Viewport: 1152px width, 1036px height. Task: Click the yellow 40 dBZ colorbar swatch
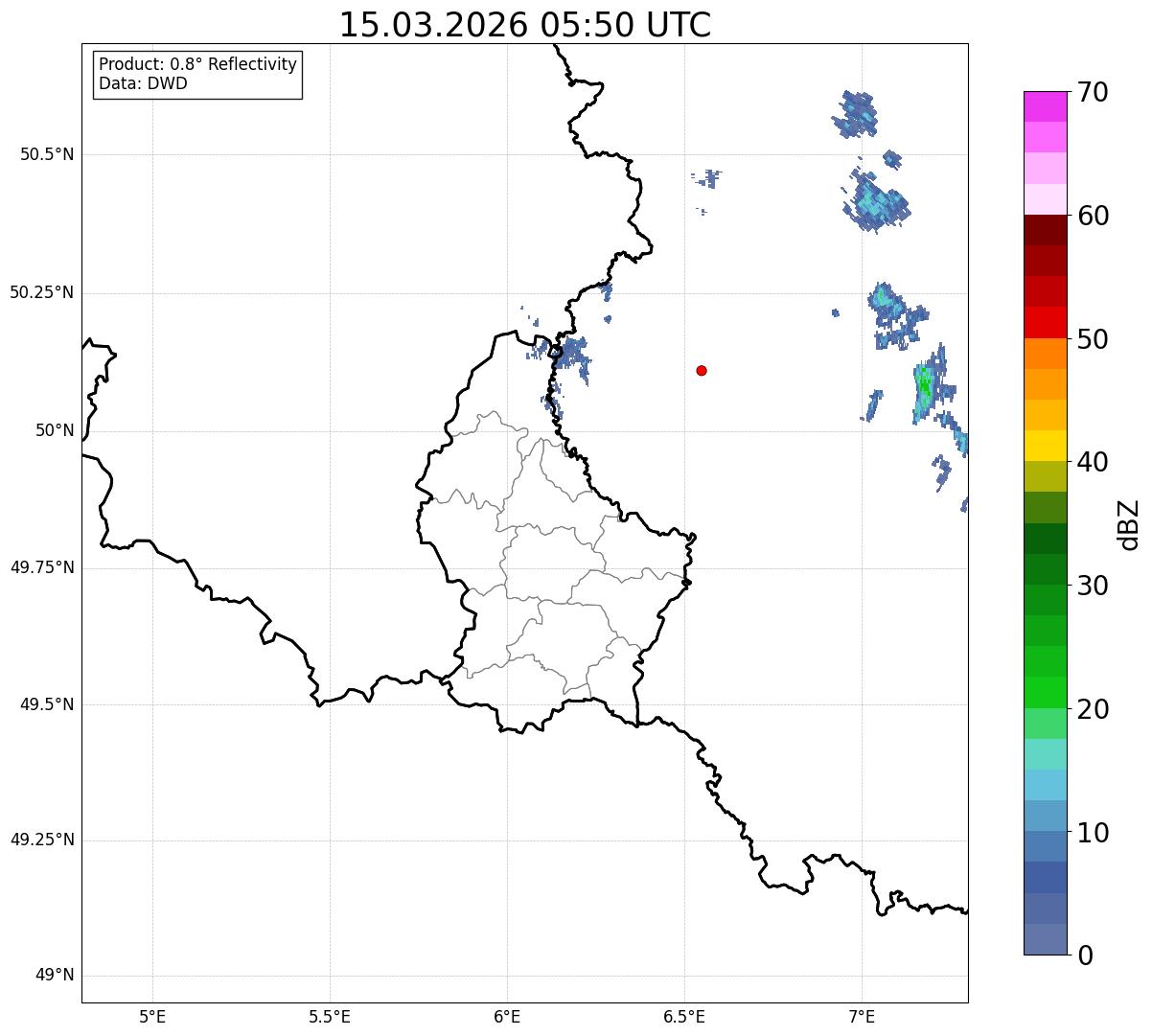(x=1045, y=446)
